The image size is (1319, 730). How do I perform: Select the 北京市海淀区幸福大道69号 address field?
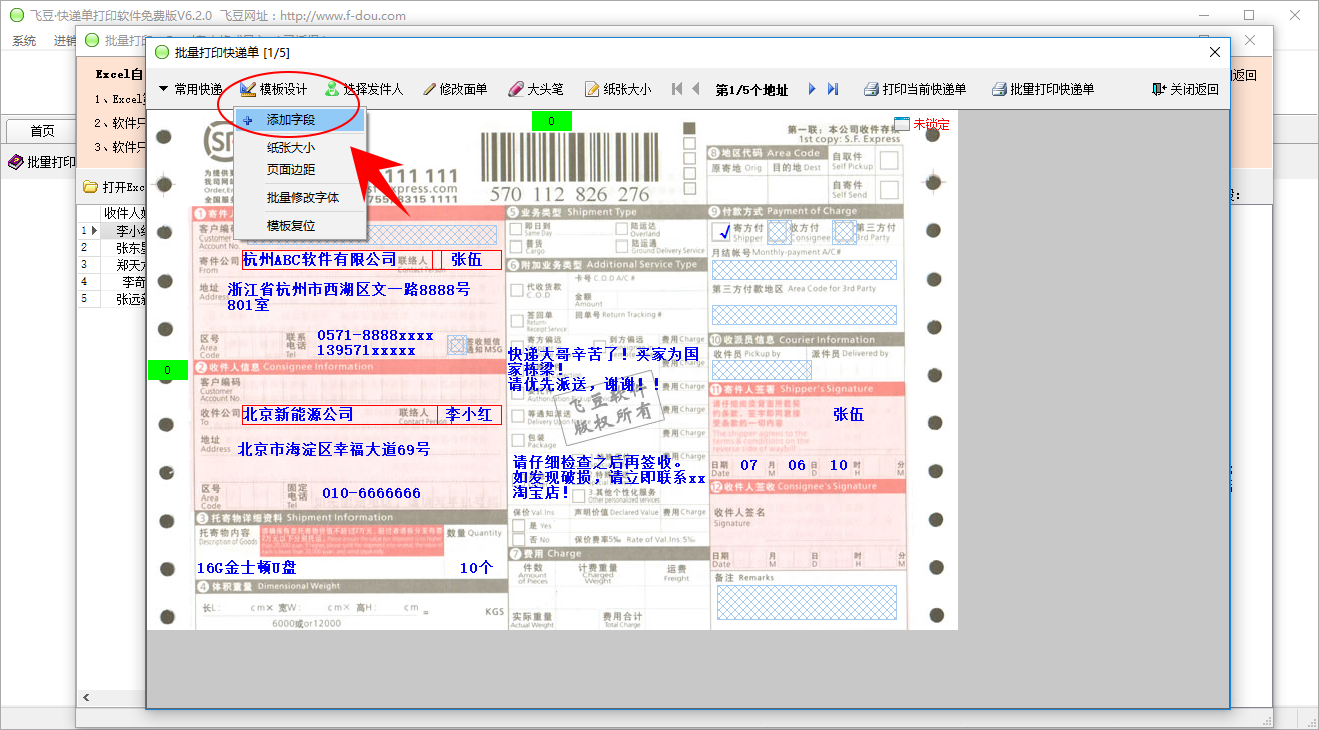click(335, 449)
